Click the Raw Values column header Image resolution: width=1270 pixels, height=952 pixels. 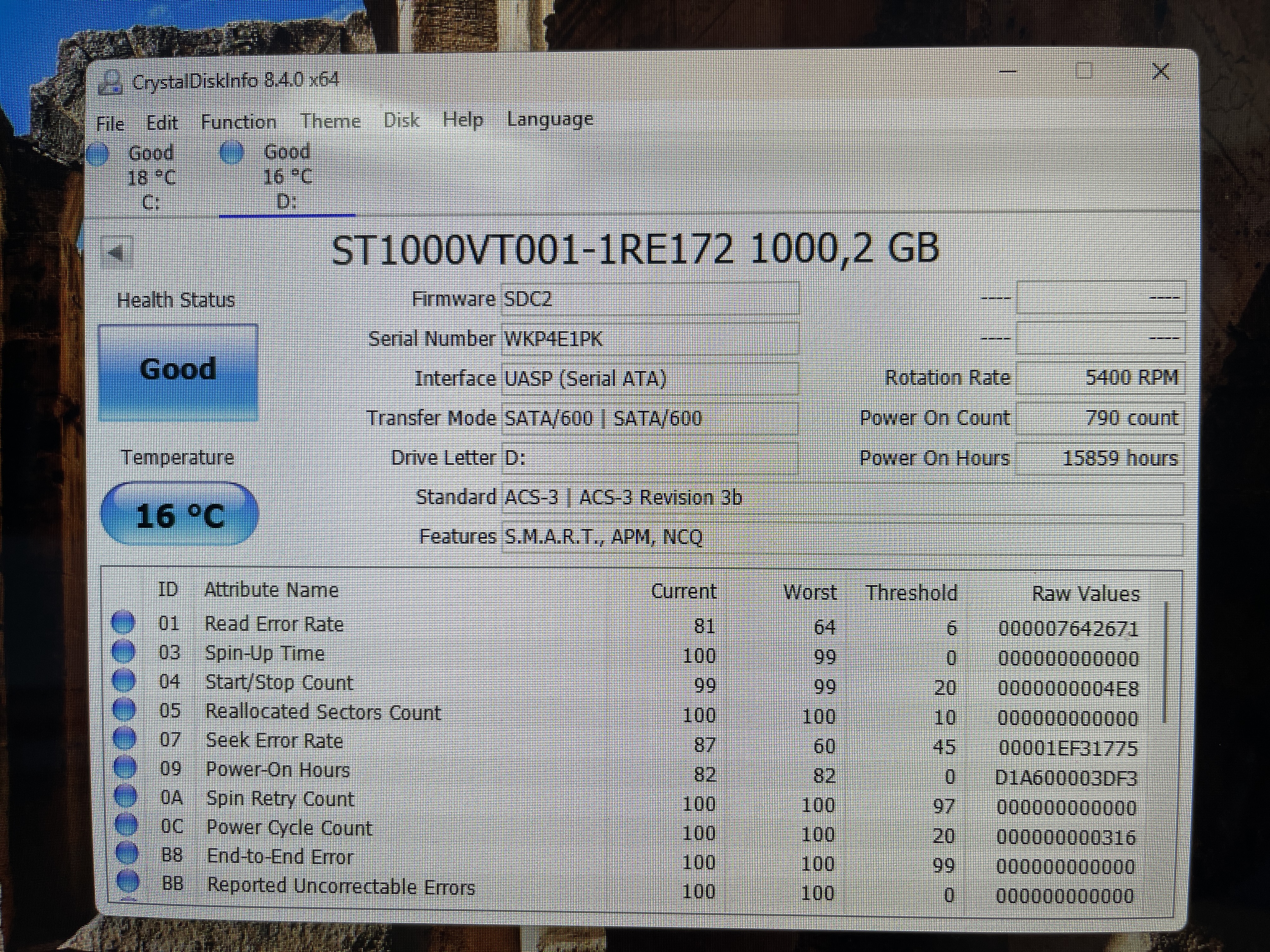coord(1085,593)
